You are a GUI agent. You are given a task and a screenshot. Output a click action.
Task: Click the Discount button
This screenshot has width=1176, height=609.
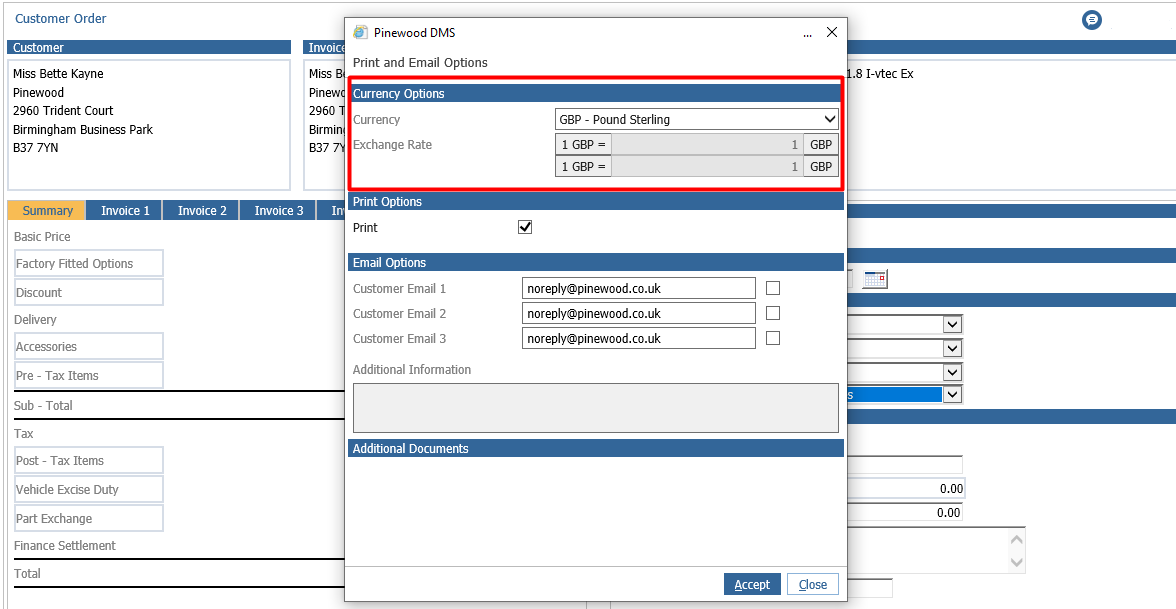pos(88,292)
